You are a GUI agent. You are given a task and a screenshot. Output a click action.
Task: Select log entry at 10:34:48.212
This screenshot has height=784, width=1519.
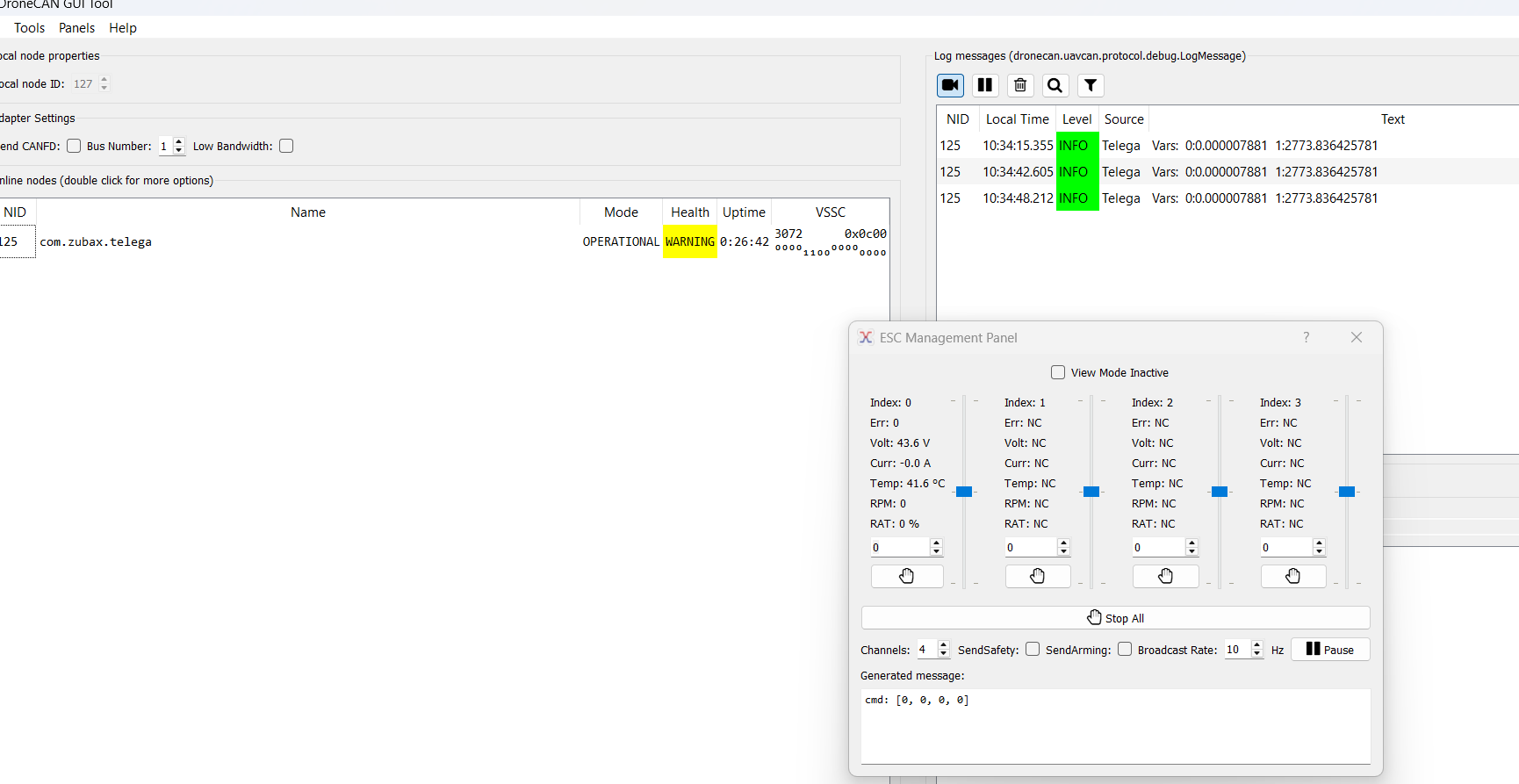tap(1227, 198)
